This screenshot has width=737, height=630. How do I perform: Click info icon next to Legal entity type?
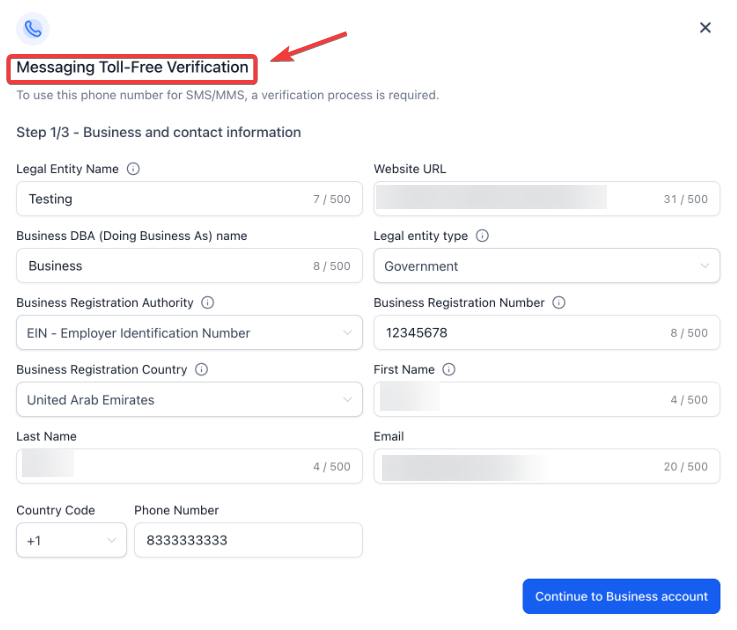(x=482, y=236)
